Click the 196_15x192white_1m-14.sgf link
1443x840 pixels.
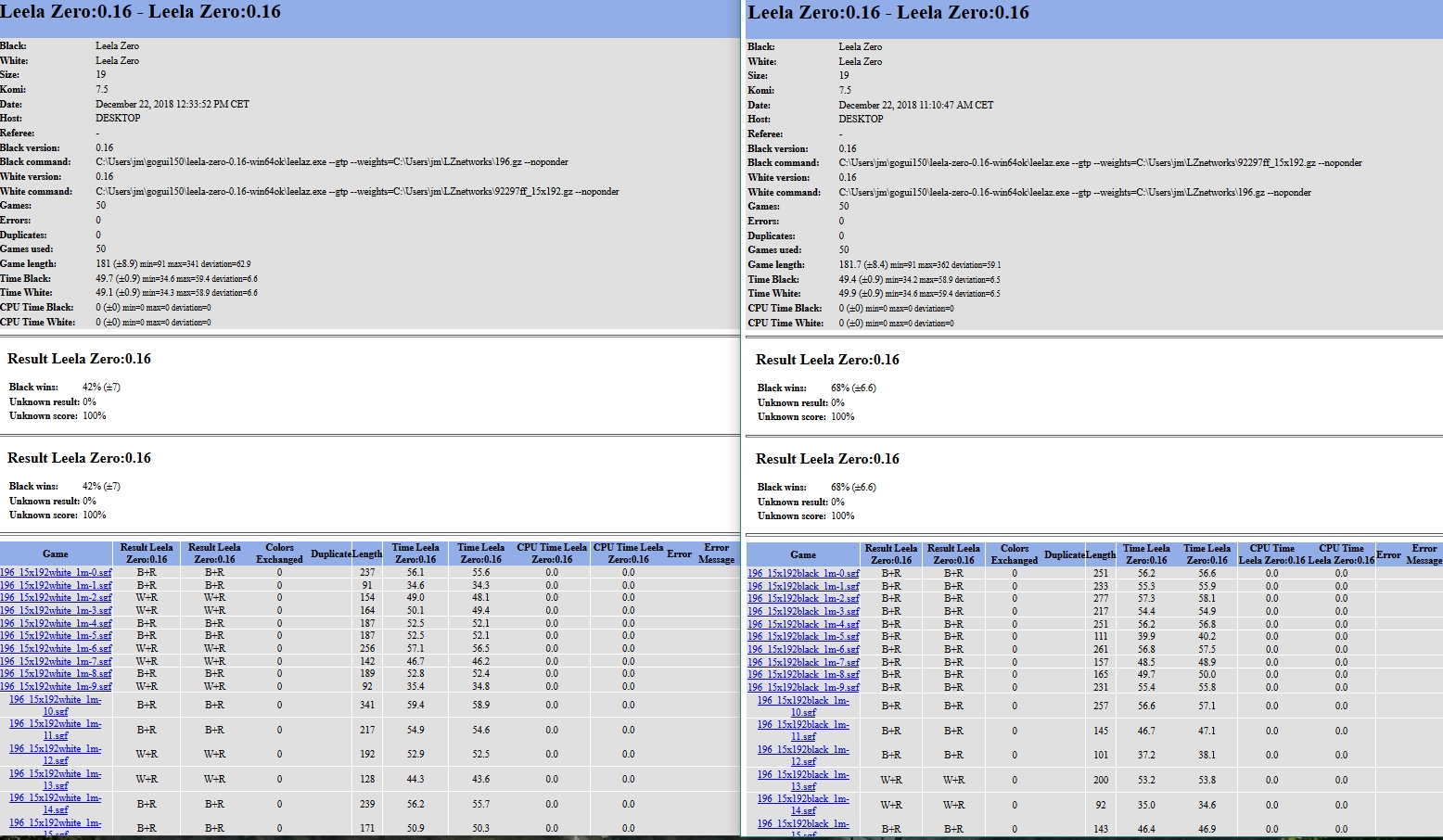click(56, 804)
